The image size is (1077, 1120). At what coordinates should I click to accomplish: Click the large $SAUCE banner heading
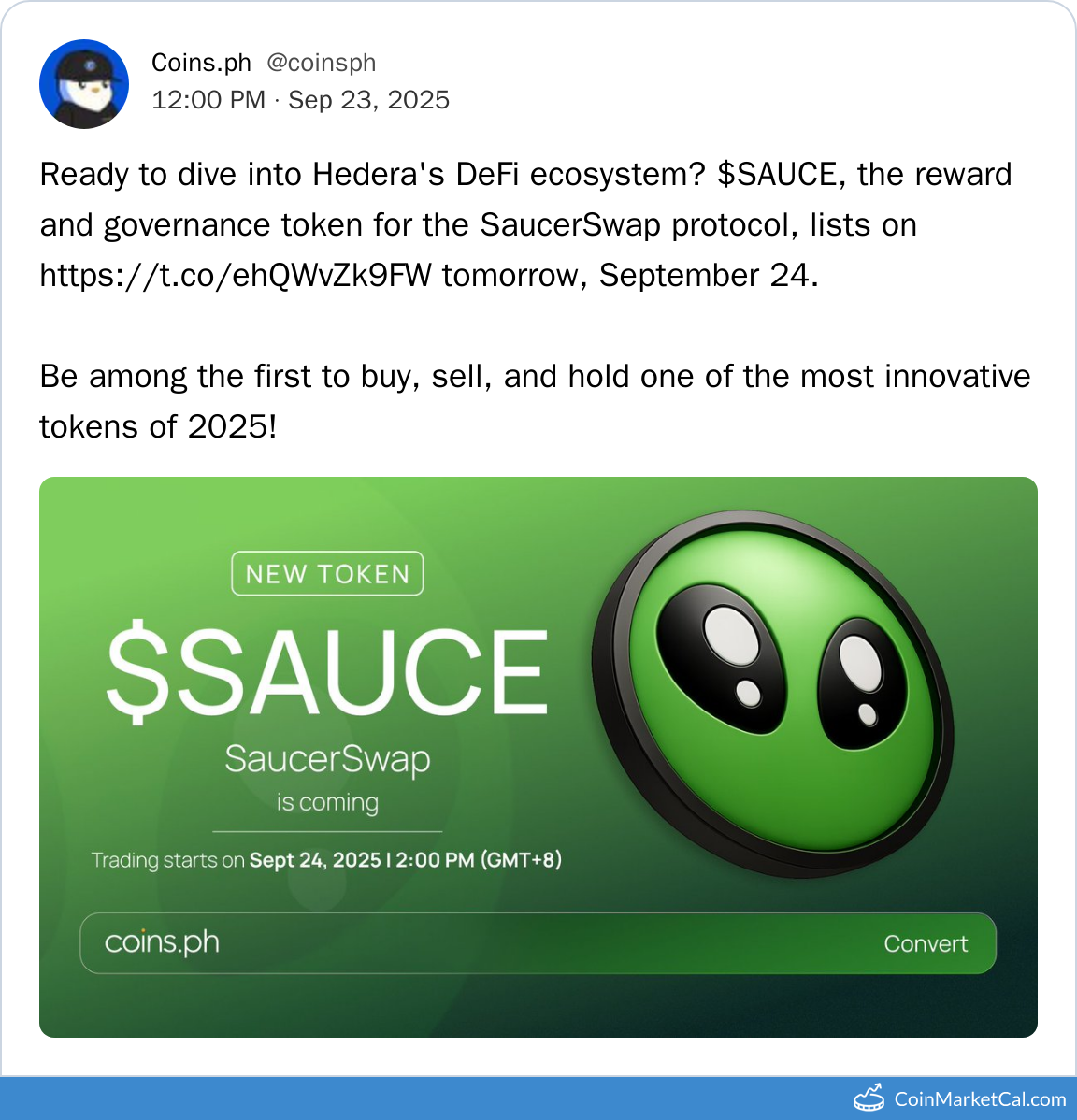pos(327,671)
